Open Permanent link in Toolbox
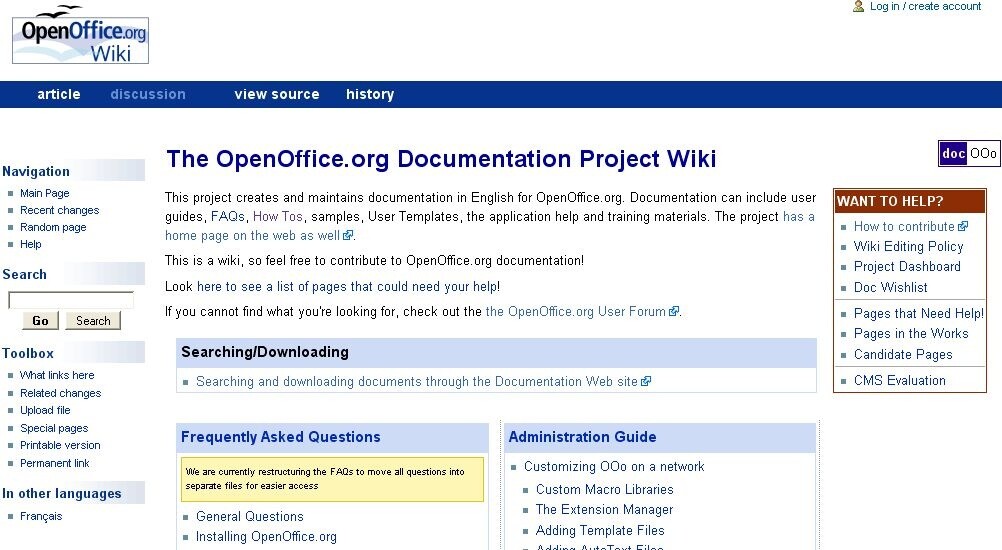Screen dimensions: 1002x550 54,463
